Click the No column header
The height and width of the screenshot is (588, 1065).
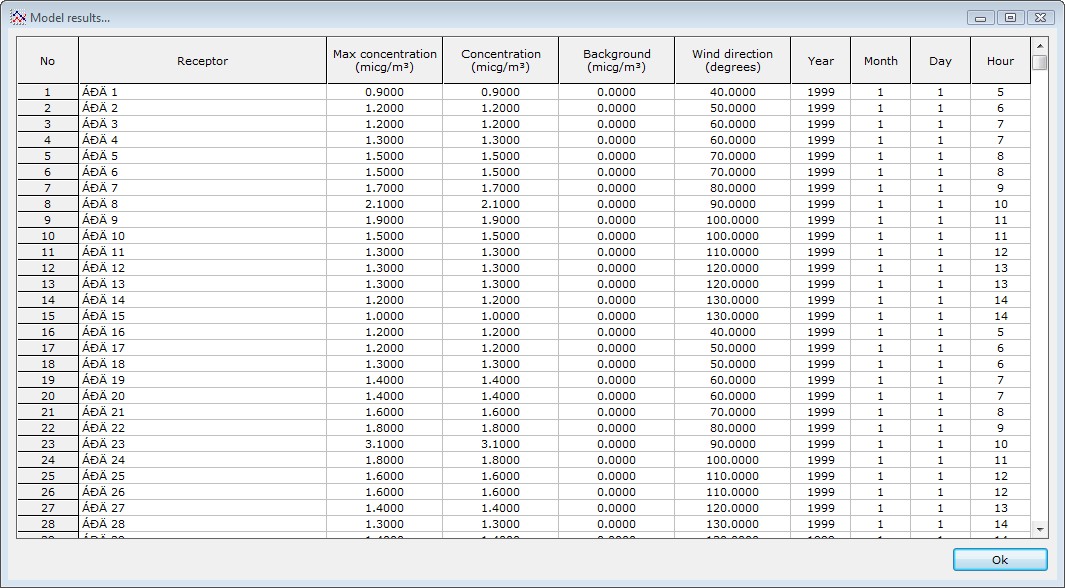coord(47,61)
